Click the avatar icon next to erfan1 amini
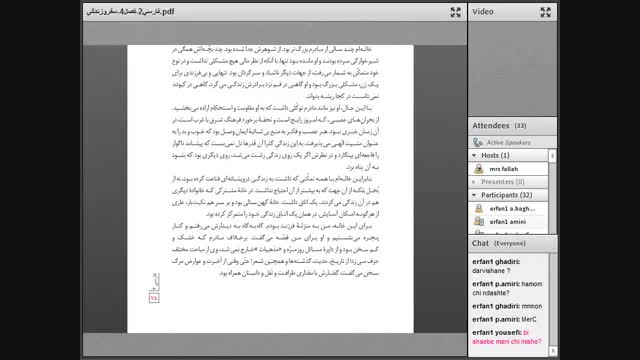The width and height of the screenshot is (640, 360). coord(479,222)
